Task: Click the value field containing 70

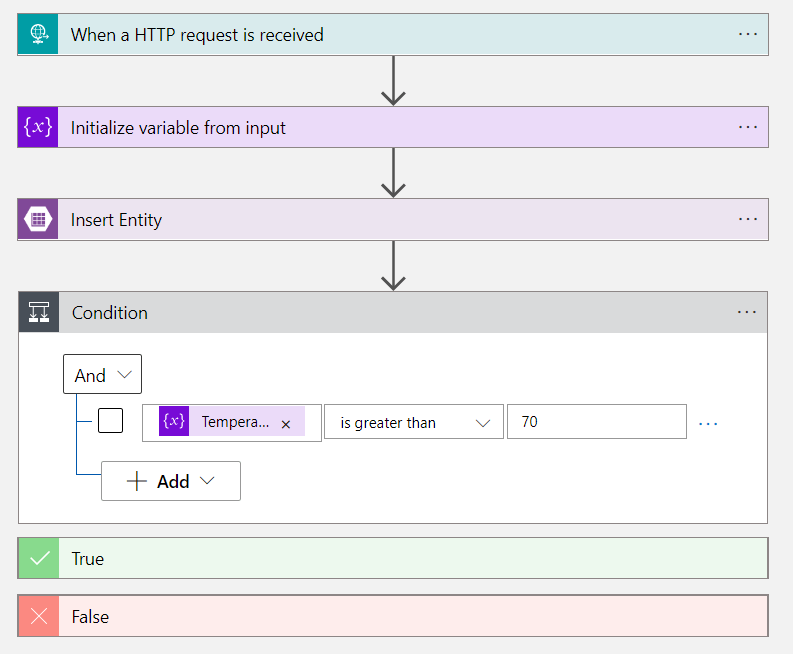Action: coord(596,422)
